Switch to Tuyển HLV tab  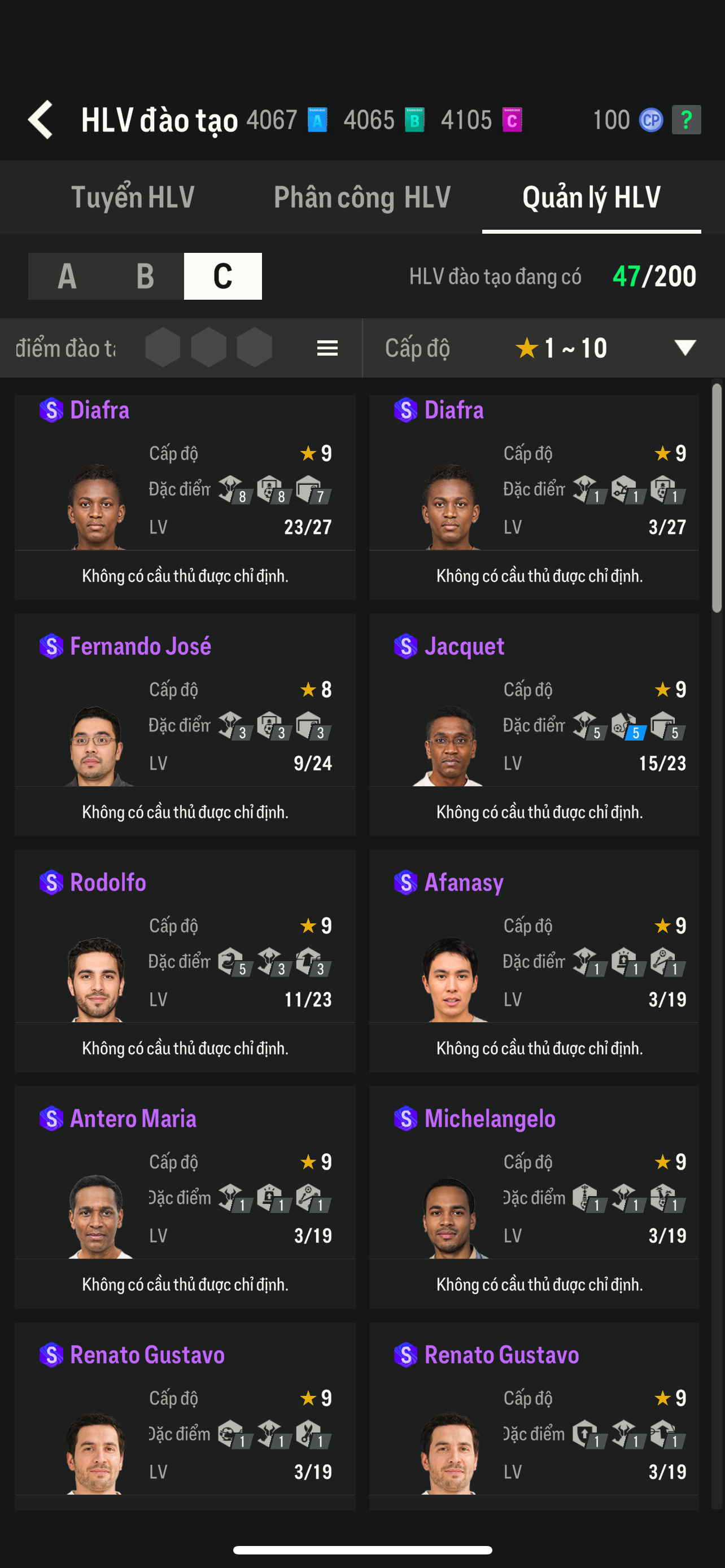133,197
